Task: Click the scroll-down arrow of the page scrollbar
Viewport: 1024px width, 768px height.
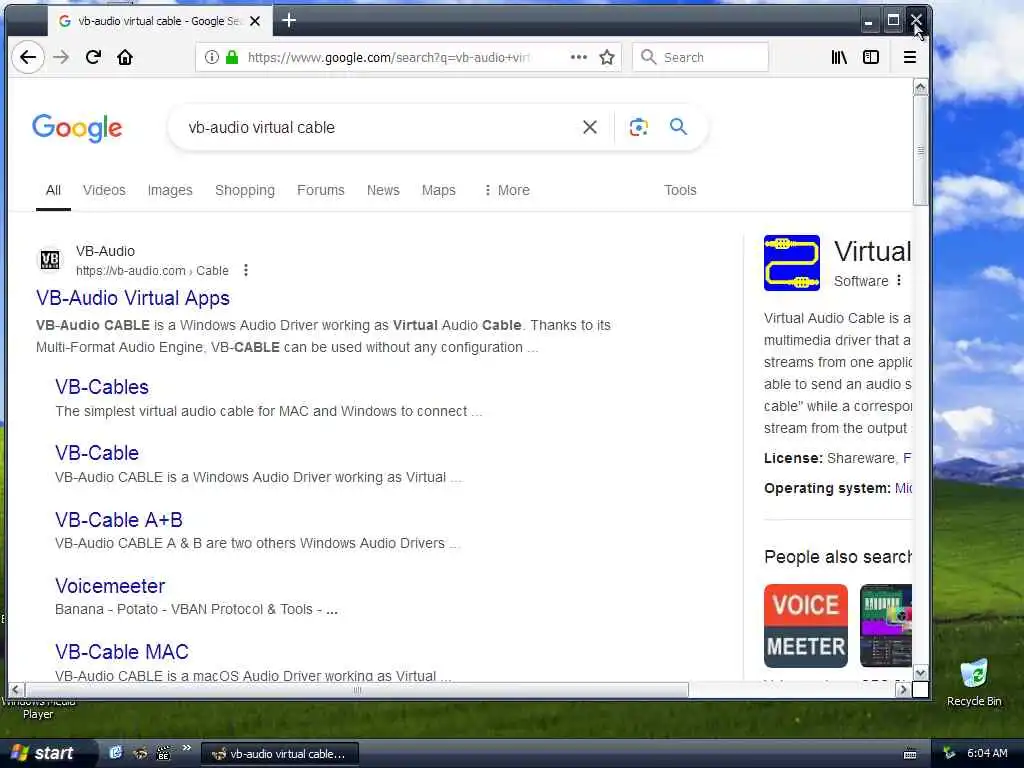Action: (x=920, y=673)
